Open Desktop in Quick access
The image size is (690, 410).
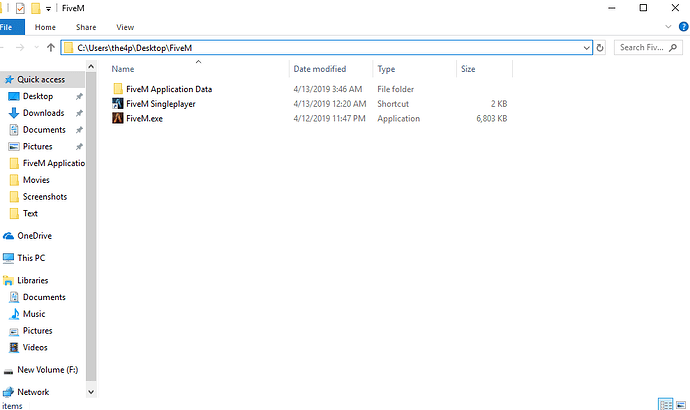coord(38,96)
